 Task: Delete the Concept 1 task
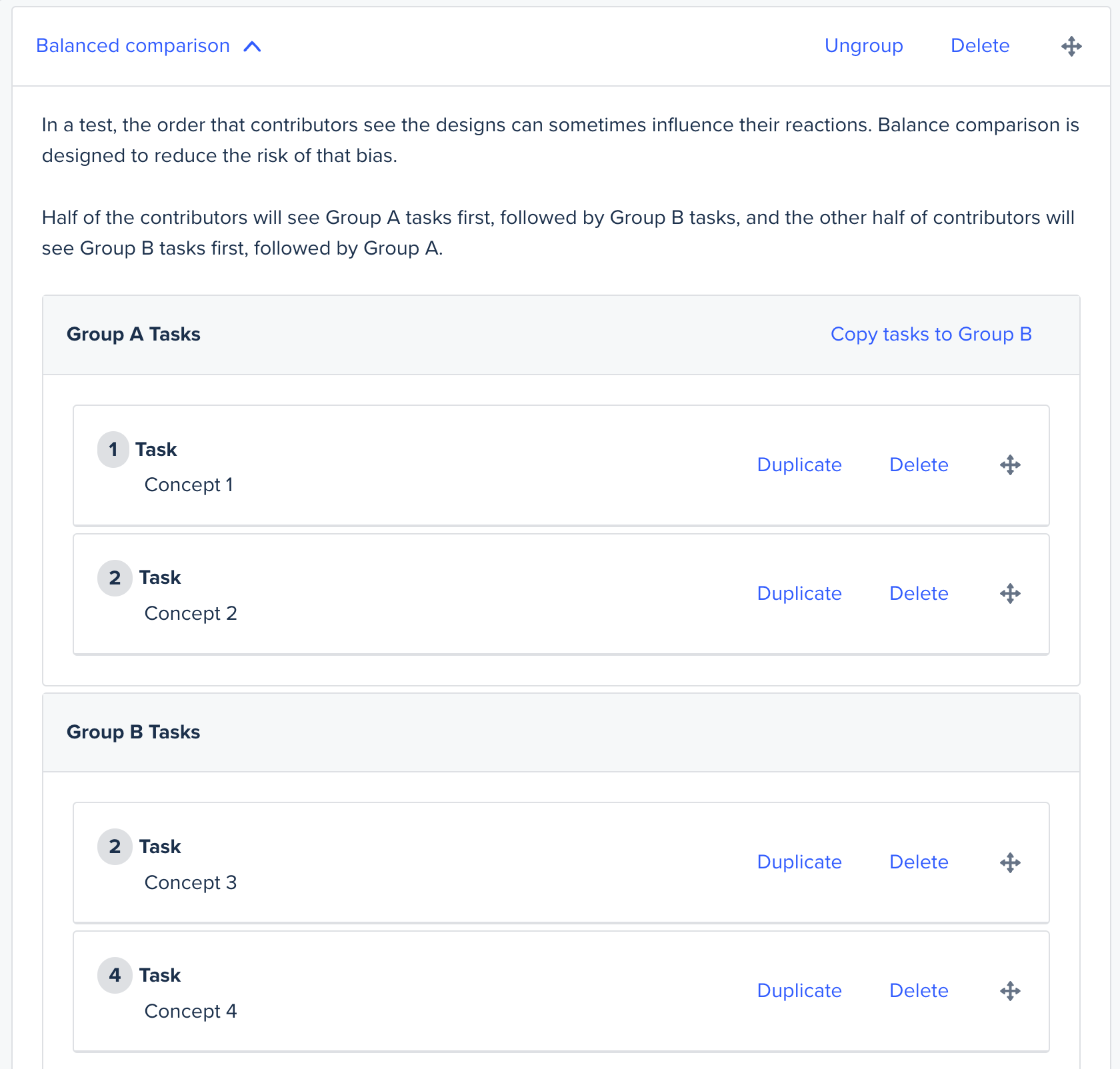919,465
